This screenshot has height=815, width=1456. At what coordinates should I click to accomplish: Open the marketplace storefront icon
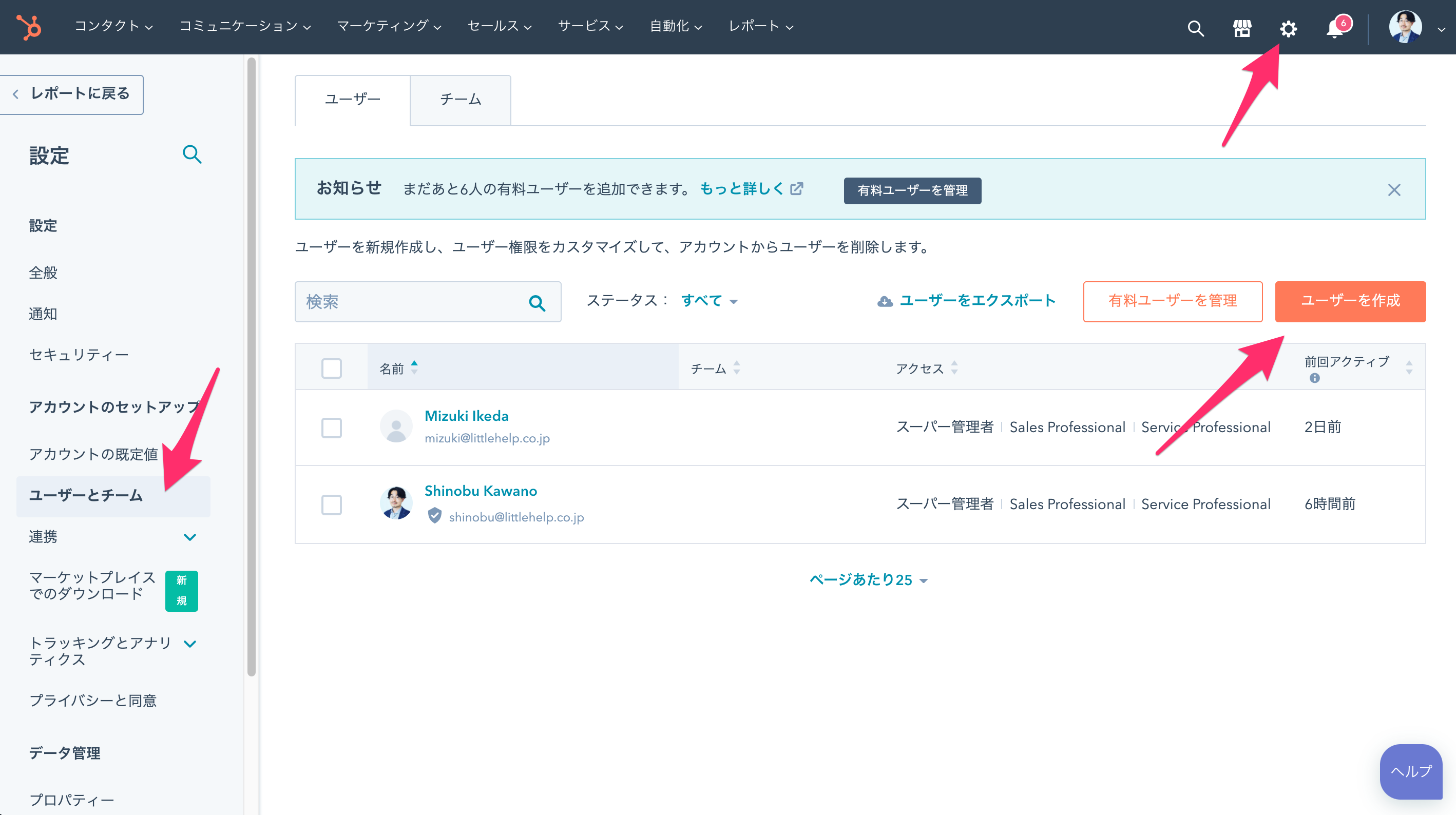click(1242, 28)
